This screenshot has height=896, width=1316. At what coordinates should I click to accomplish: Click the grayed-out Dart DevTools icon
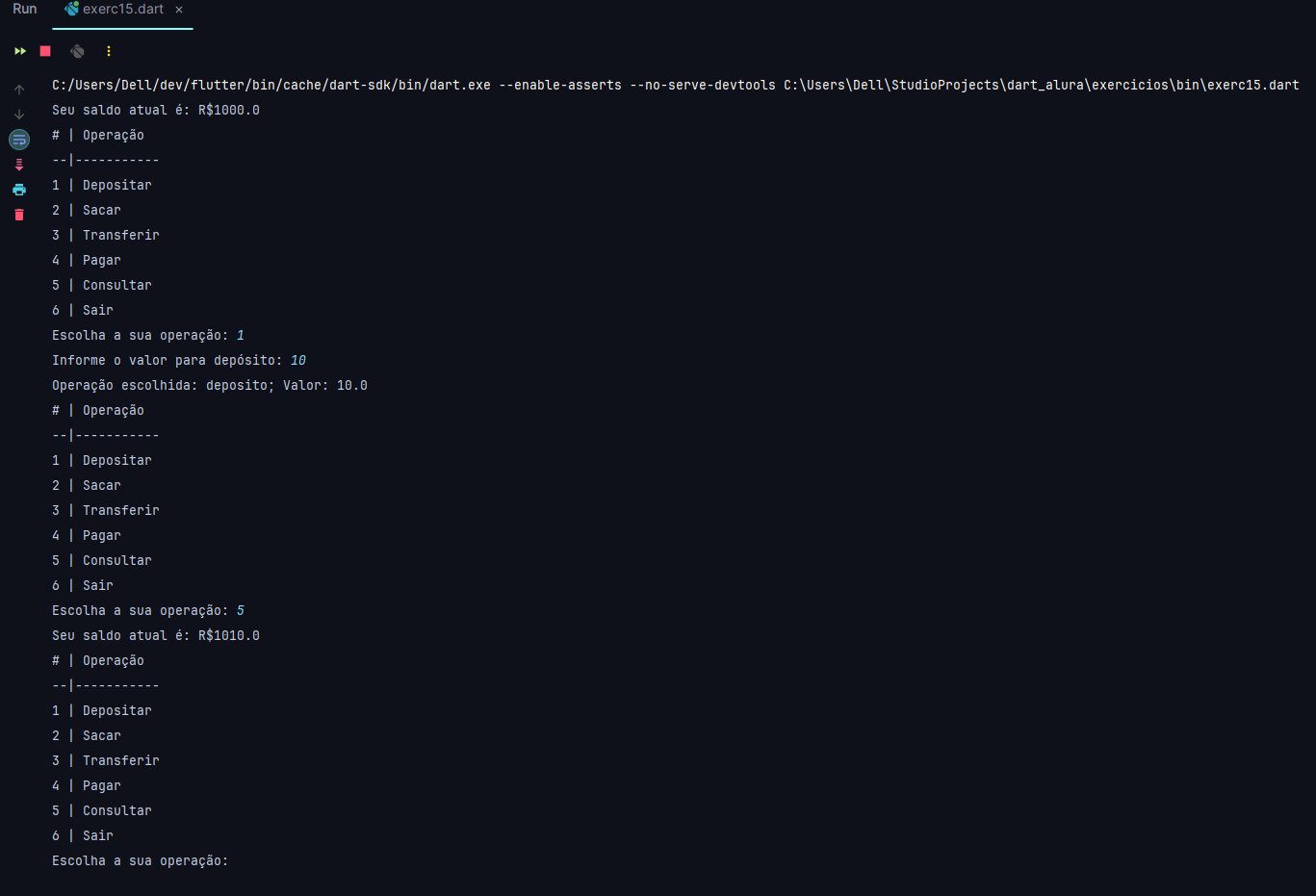[78, 51]
